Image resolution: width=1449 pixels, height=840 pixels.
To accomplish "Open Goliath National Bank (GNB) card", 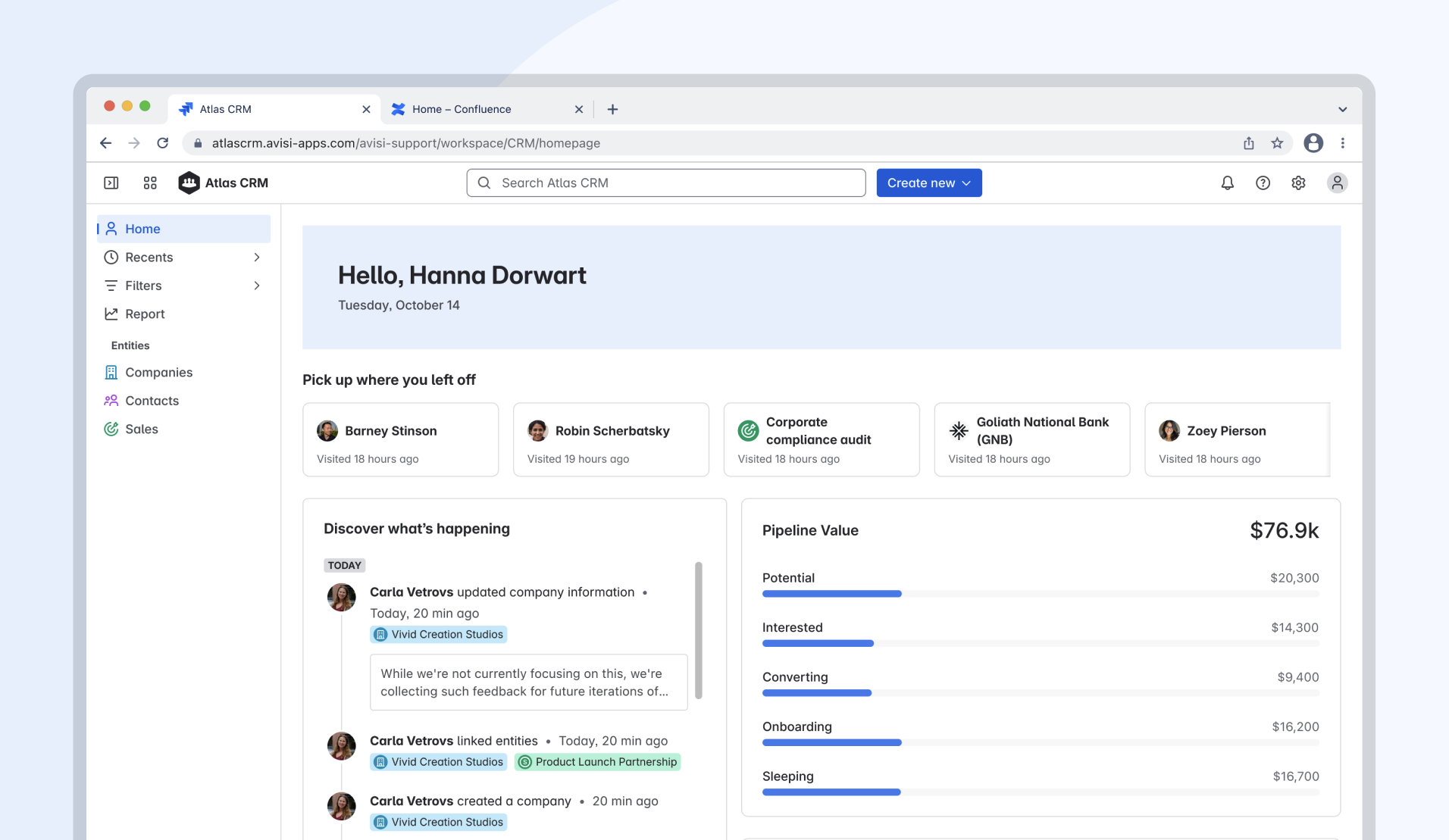I will (1031, 439).
